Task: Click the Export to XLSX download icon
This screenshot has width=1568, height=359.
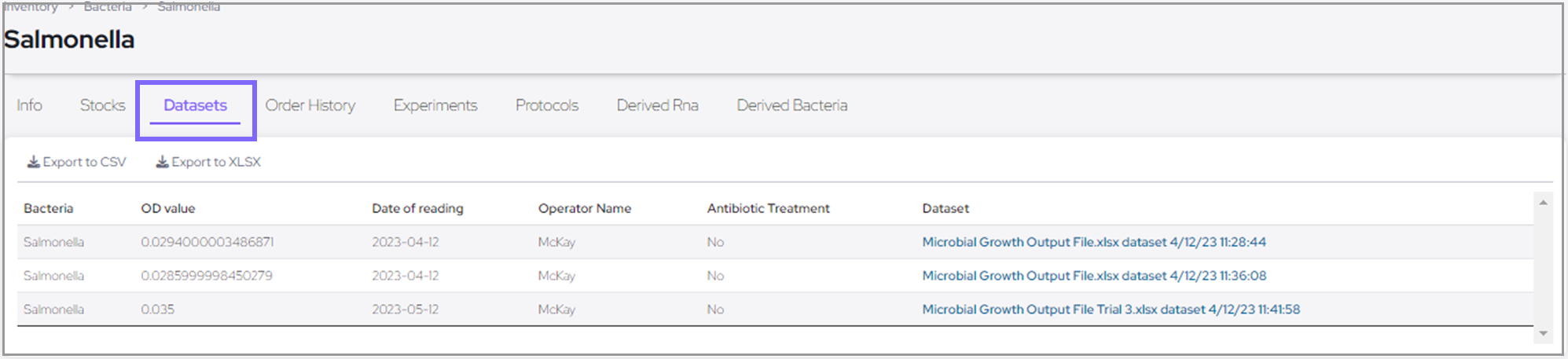Action: click(x=162, y=162)
